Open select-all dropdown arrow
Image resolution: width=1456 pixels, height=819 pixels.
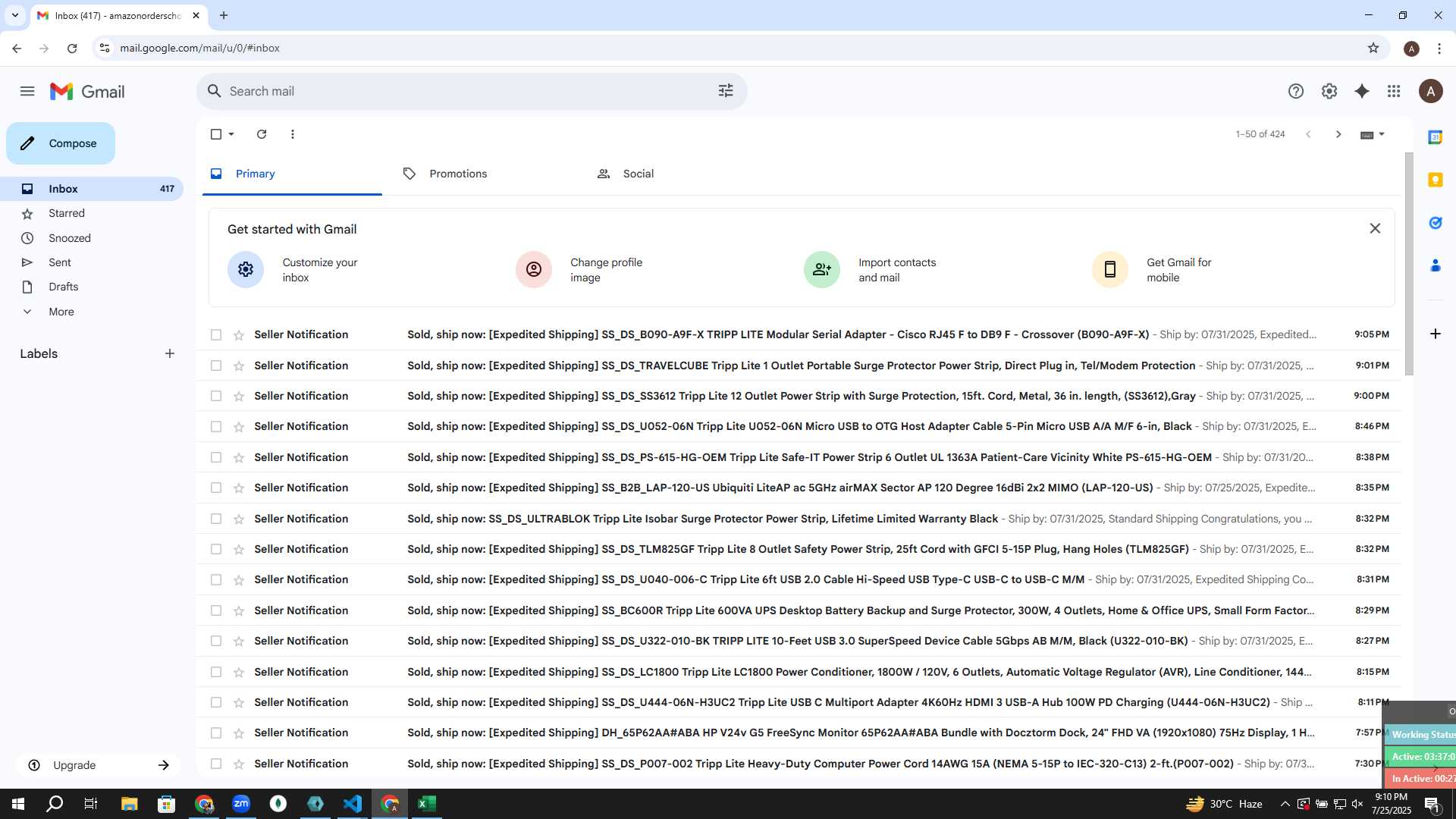tap(231, 134)
